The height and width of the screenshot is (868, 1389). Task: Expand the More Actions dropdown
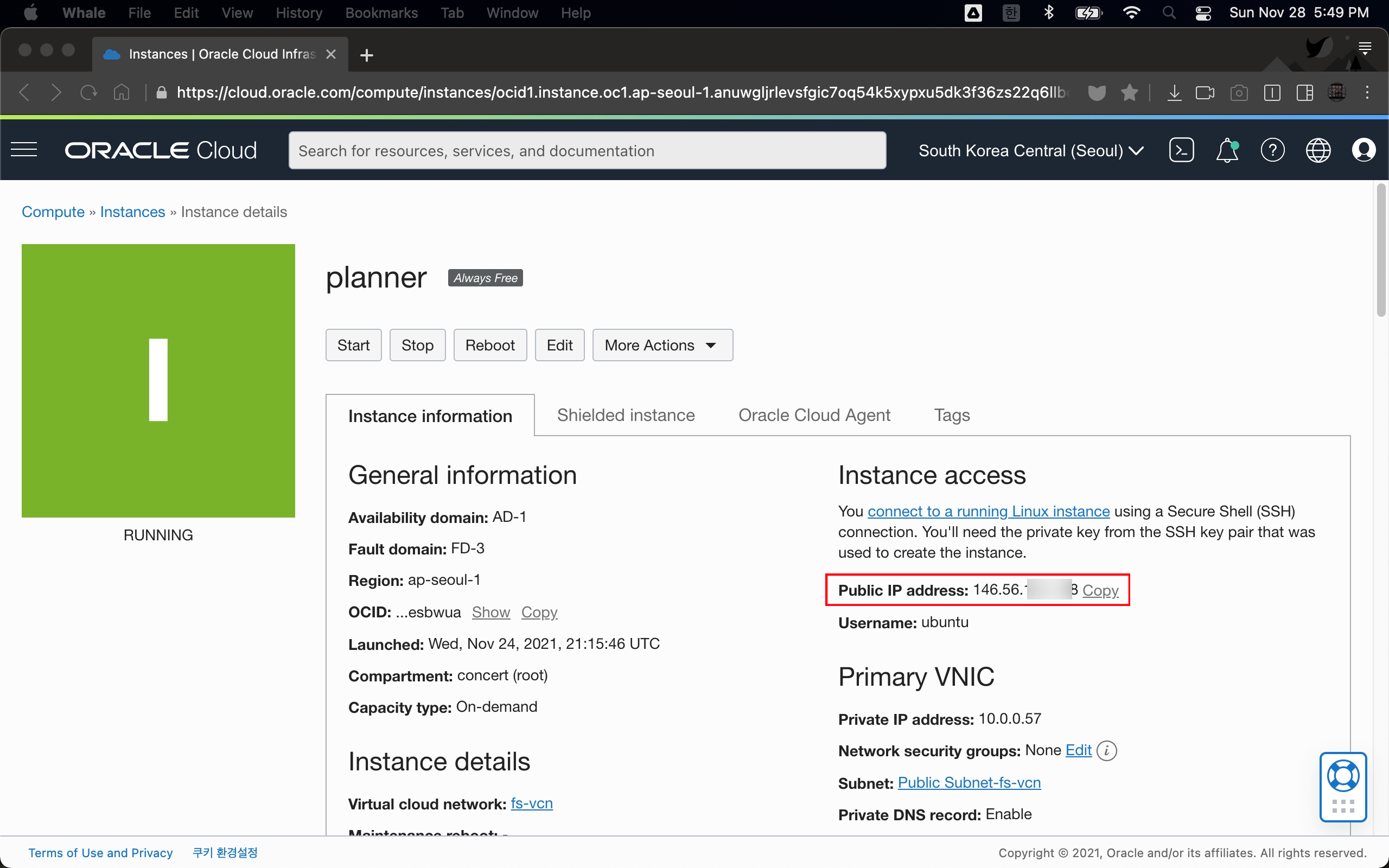662,345
